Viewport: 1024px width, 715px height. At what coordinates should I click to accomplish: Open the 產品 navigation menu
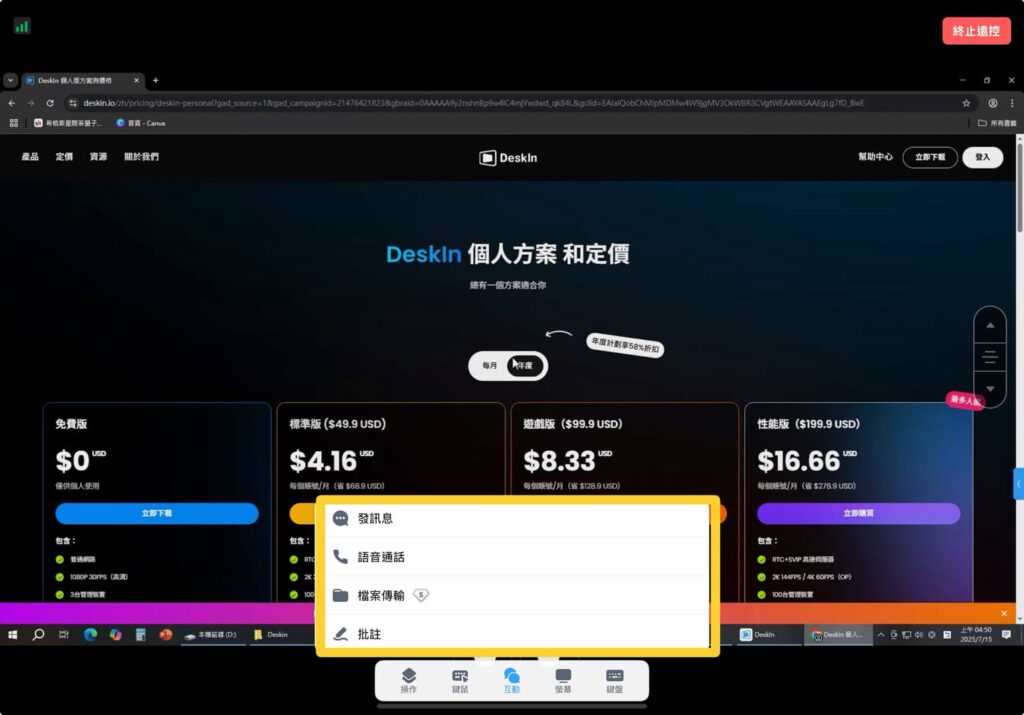[x=30, y=157]
